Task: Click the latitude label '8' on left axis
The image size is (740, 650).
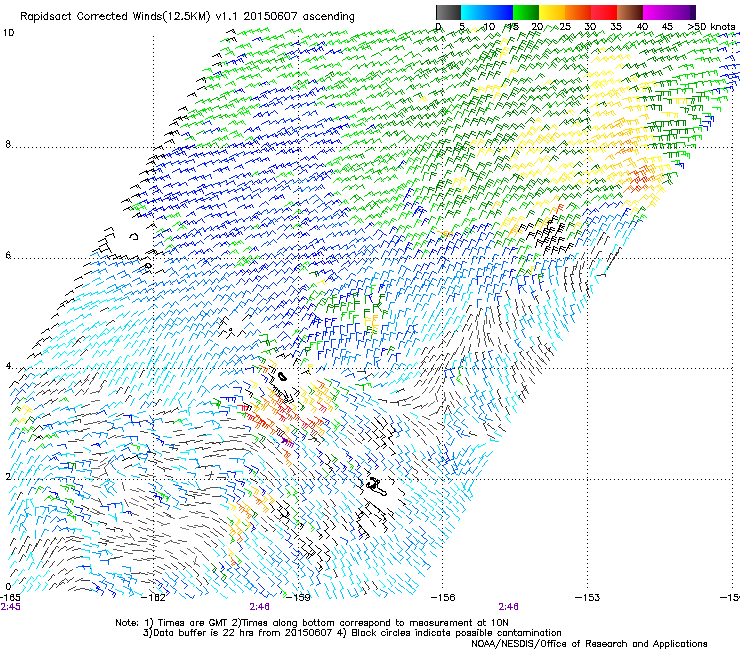Action: tap(8, 144)
